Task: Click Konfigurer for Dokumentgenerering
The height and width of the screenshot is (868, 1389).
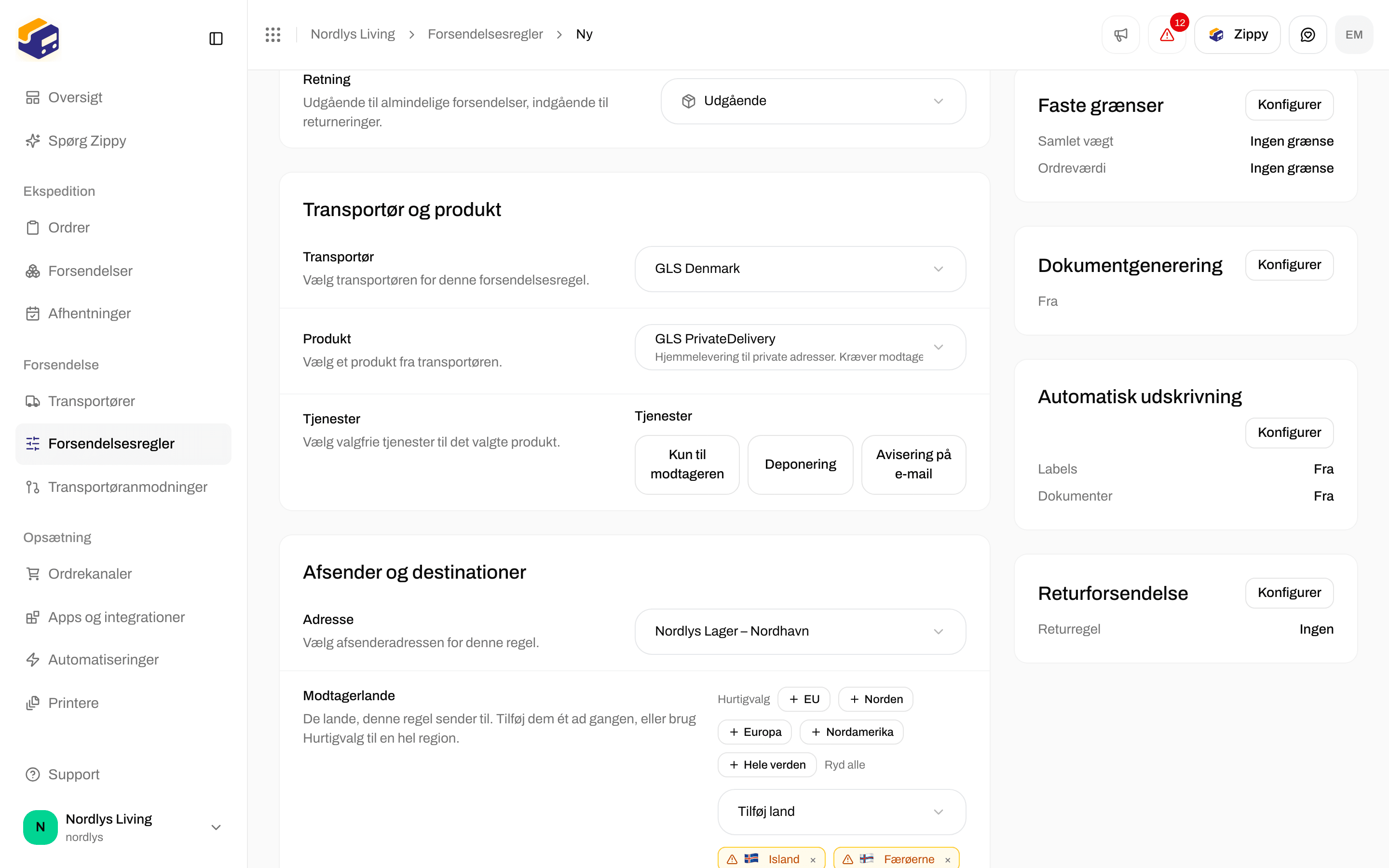Action: (1289, 265)
